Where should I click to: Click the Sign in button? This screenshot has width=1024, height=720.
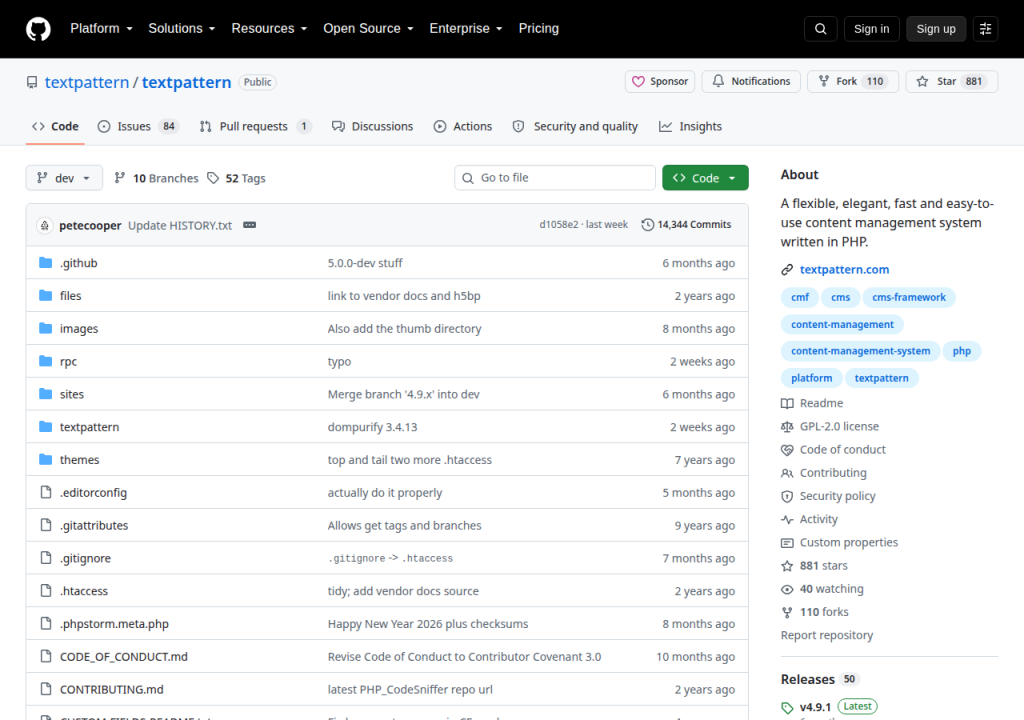coord(871,29)
